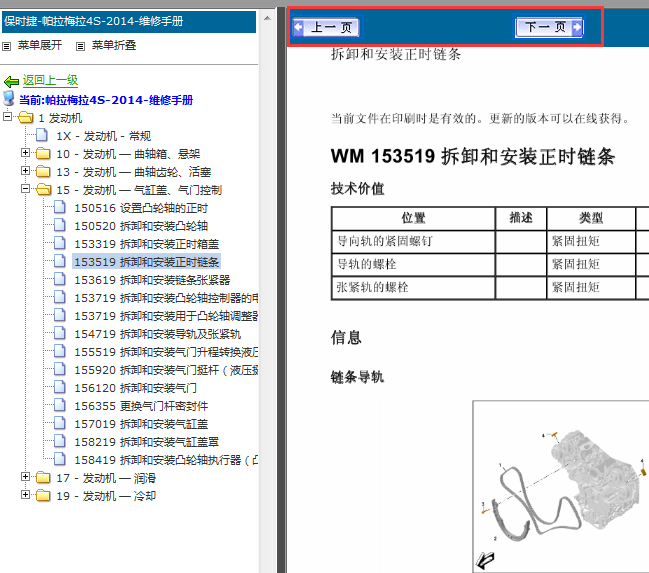Screen dimensions: 649x573
Task: Click page icon of 153519 entry
Action: pos(60,261)
